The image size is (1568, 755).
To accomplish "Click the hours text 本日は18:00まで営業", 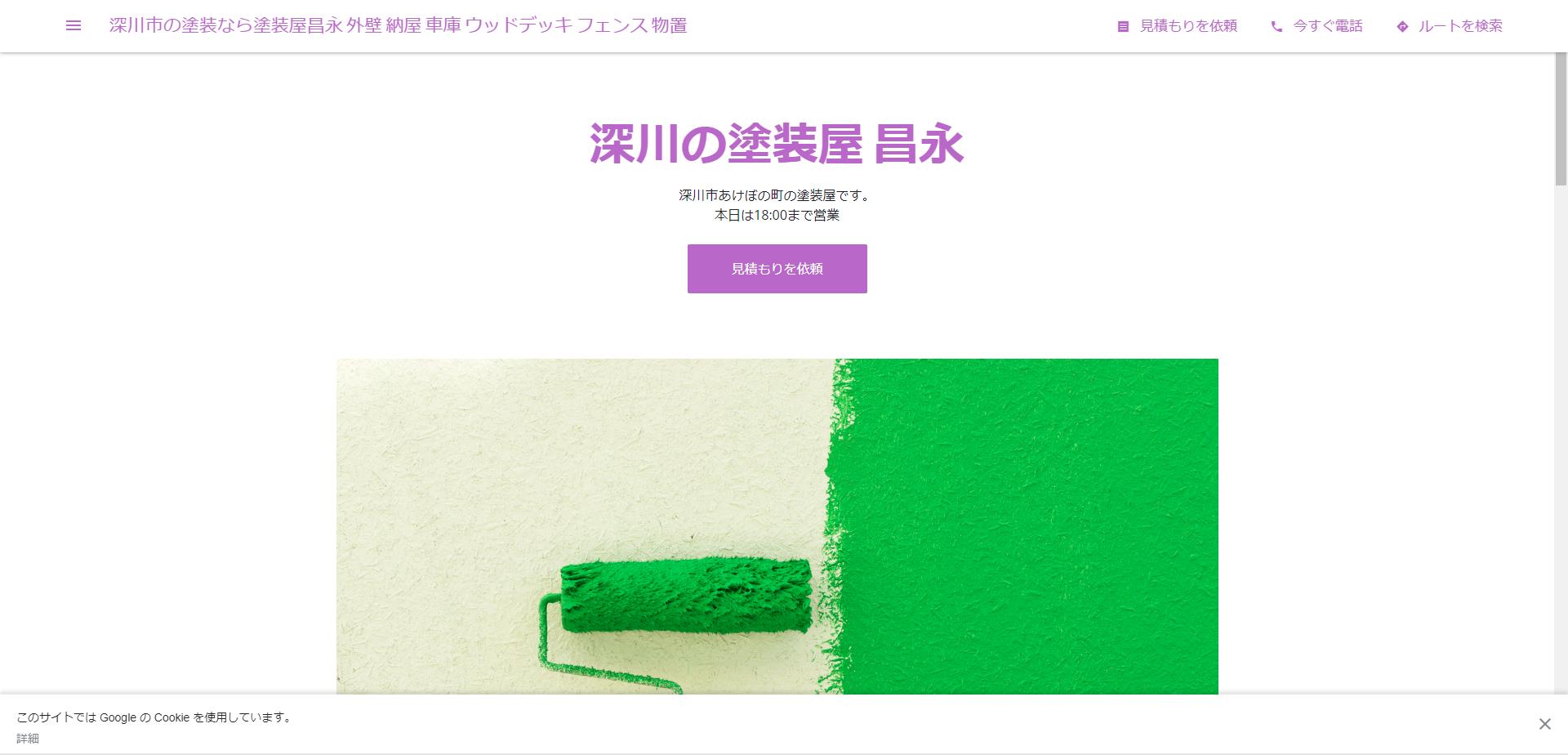I will point(777,215).
